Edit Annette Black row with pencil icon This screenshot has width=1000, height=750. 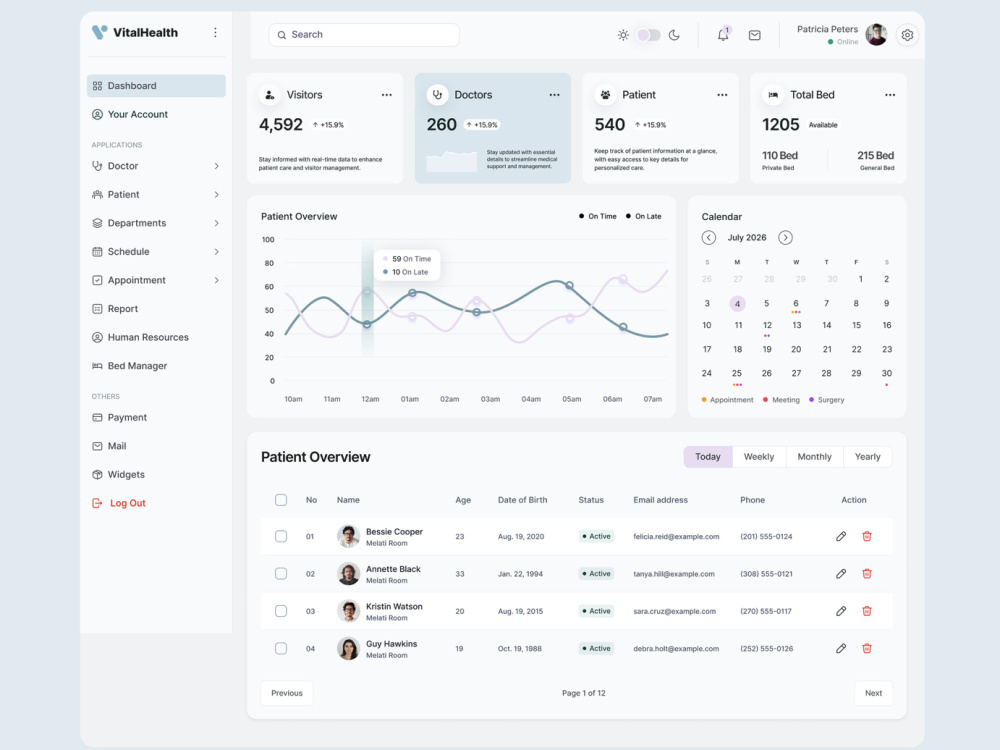click(x=841, y=574)
